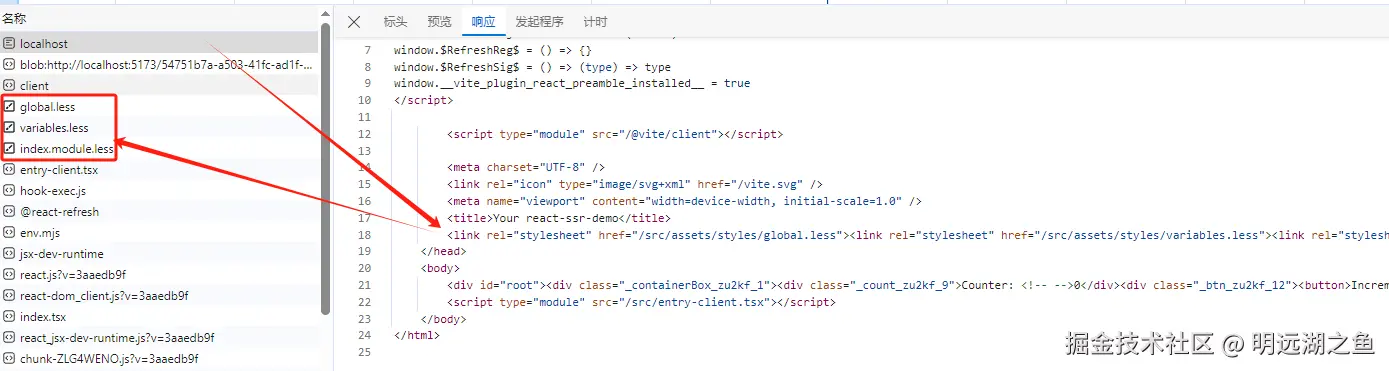Select the chunk-ZLG4WENO.js?v=3aaedb9f request
Image resolution: width=1389 pixels, height=371 pixels.
point(159,359)
